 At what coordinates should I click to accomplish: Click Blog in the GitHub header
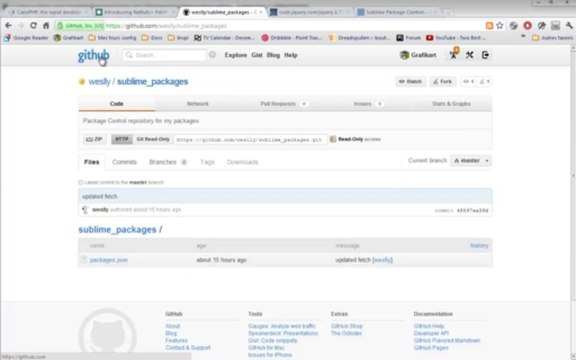tap(273, 55)
